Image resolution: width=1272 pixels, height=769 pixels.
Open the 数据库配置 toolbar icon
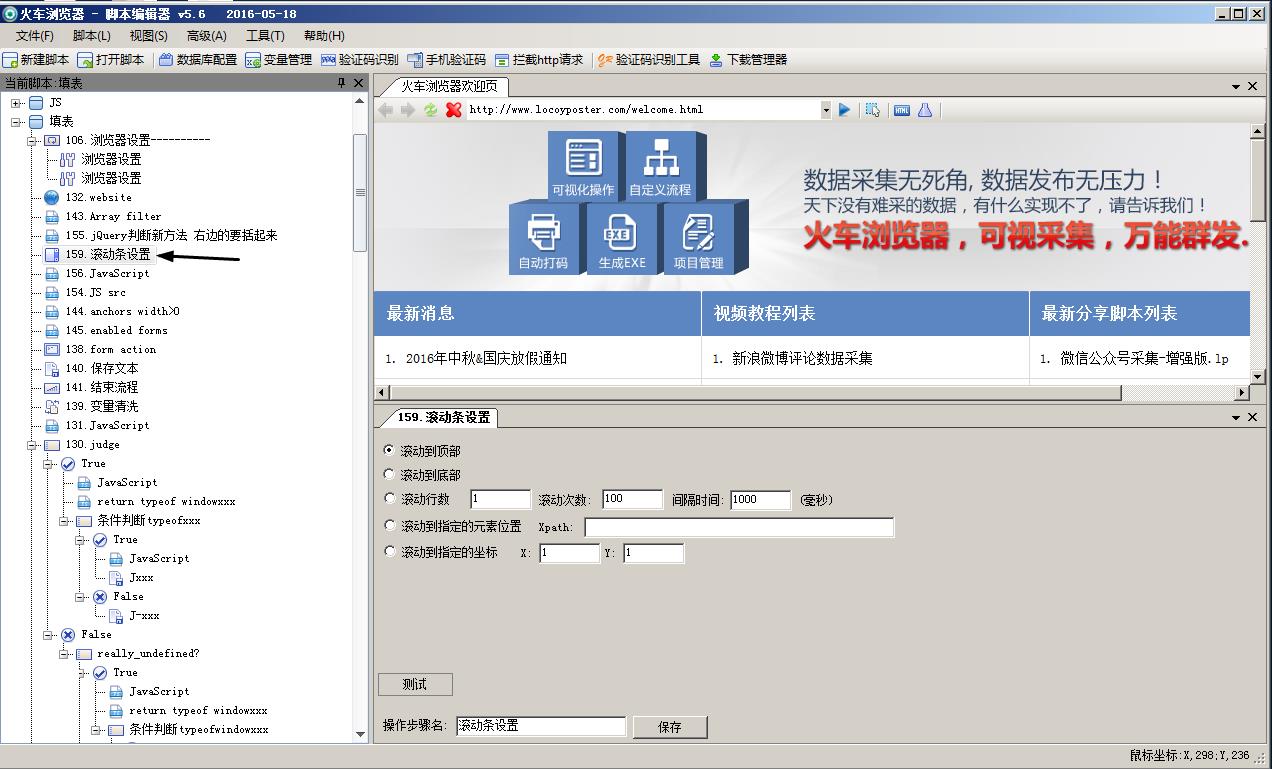(166, 60)
